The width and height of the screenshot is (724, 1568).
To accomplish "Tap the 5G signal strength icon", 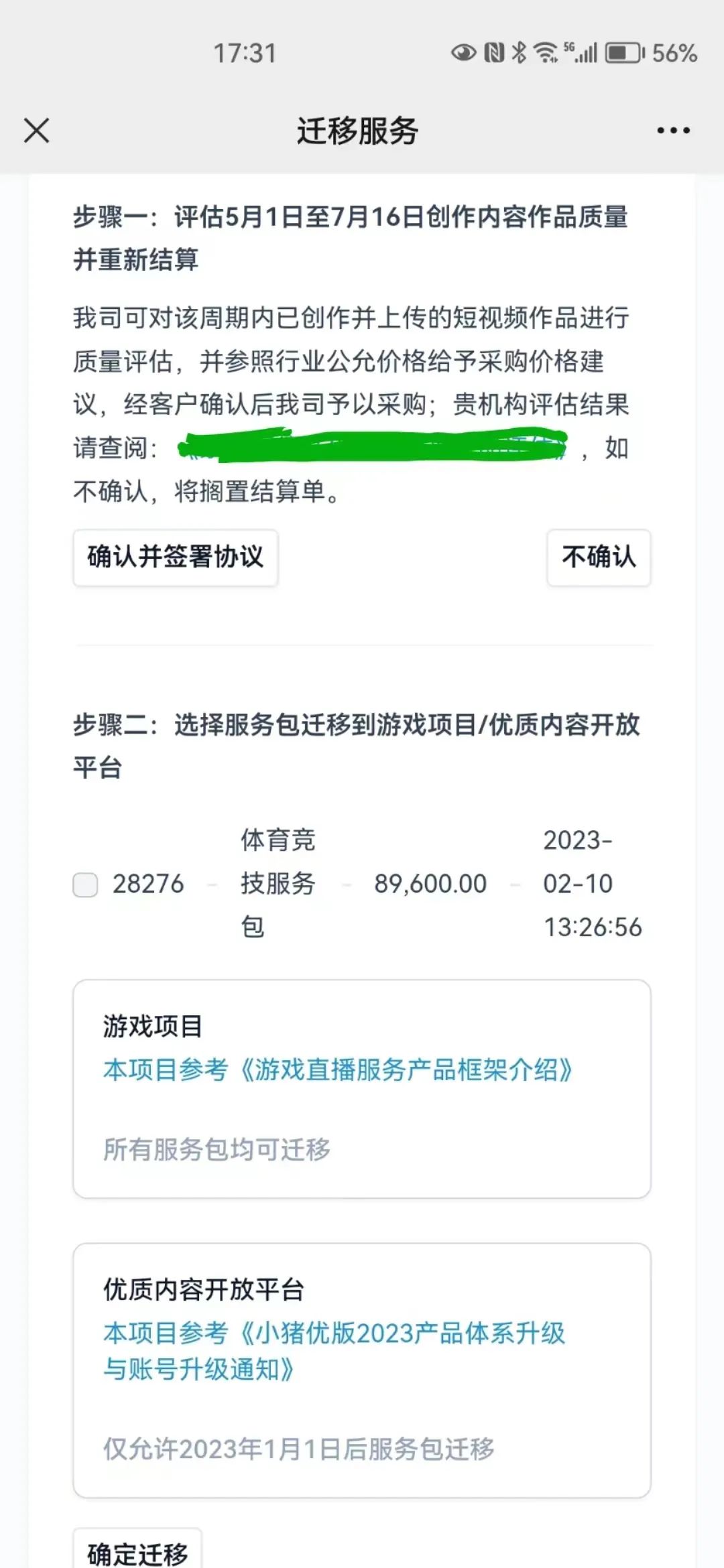I will [x=581, y=52].
